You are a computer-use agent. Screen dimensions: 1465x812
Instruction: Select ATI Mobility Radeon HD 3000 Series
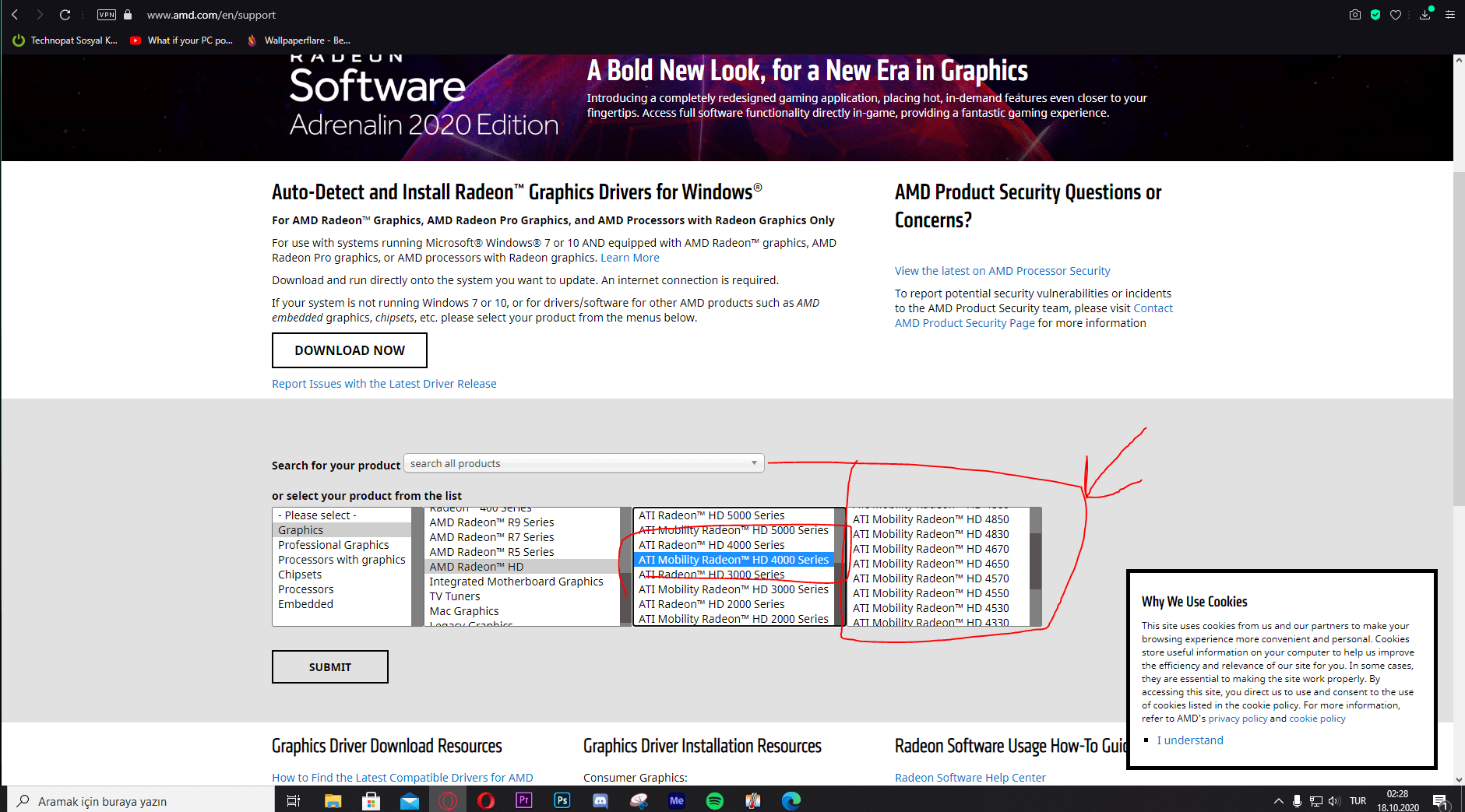734,589
